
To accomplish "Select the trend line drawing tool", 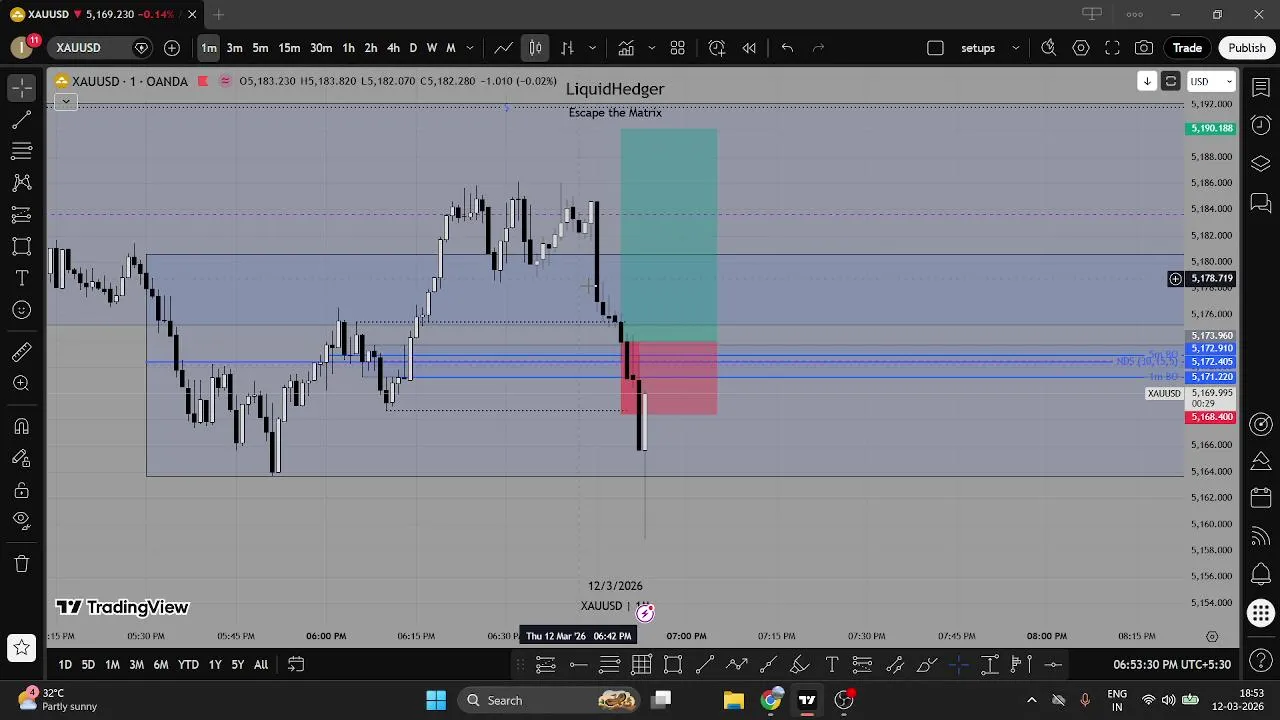I will pyautogui.click(x=22, y=120).
